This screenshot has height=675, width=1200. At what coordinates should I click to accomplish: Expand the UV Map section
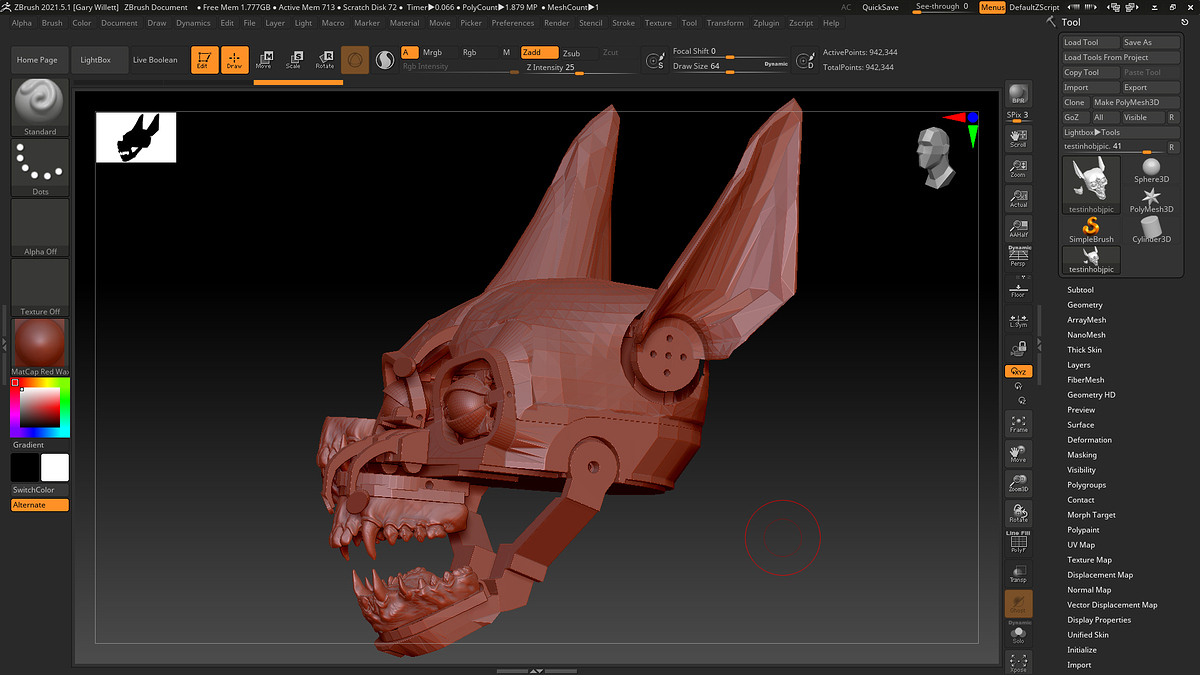(x=1081, y=545)
